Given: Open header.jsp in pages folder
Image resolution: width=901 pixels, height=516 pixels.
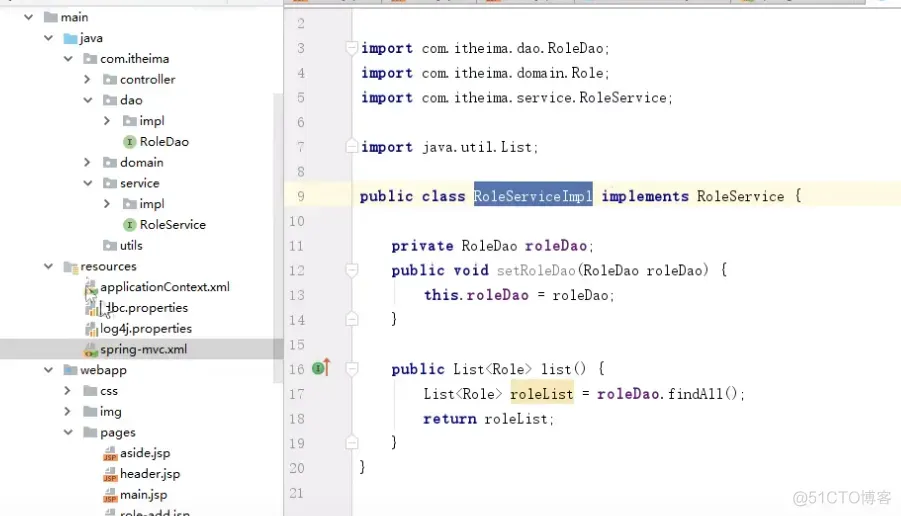Looking at the screenshot, I should 149,473.
